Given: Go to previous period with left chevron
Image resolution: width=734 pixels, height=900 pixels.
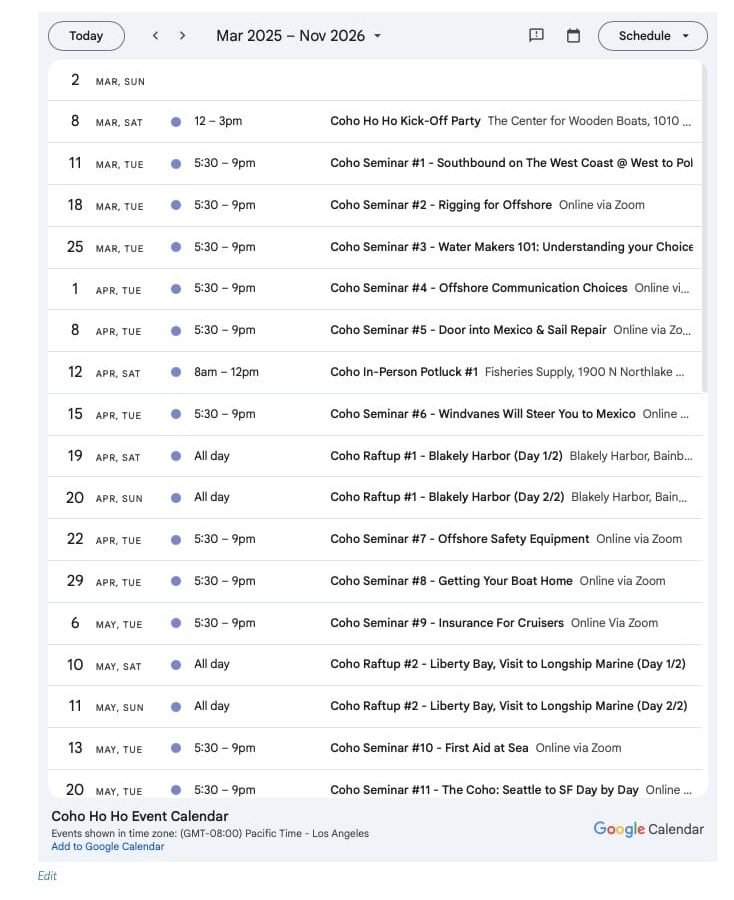Looking at the screenshot, I should [x=155, y=36].
